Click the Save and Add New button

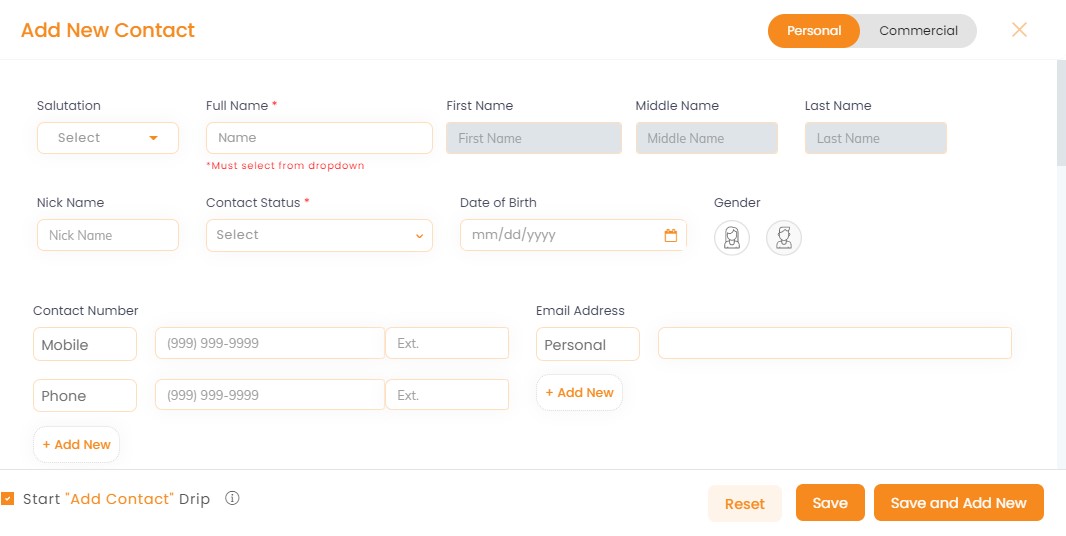tap(959, 503)
